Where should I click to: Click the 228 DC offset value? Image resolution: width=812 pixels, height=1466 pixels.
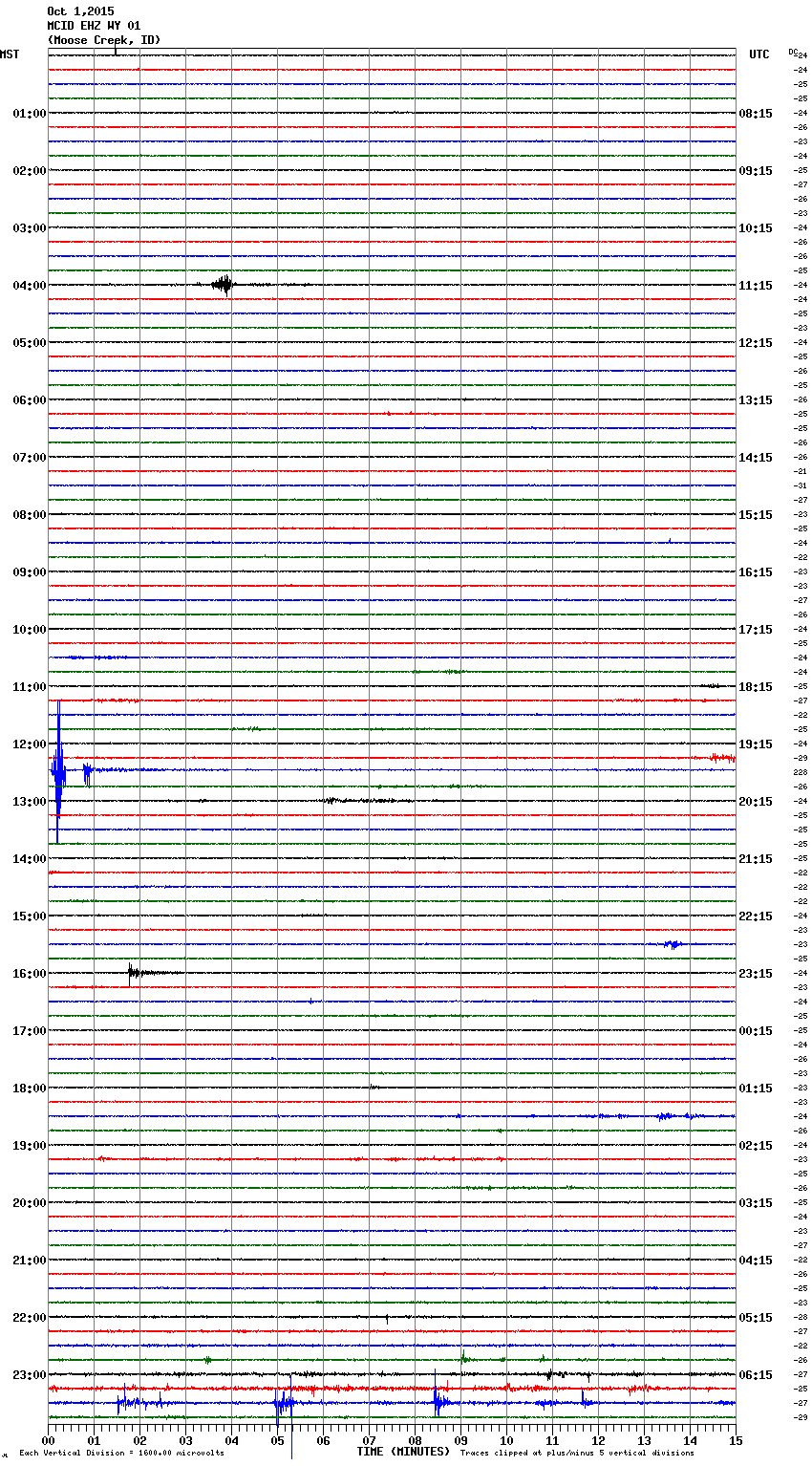click(x=801, y=772)
